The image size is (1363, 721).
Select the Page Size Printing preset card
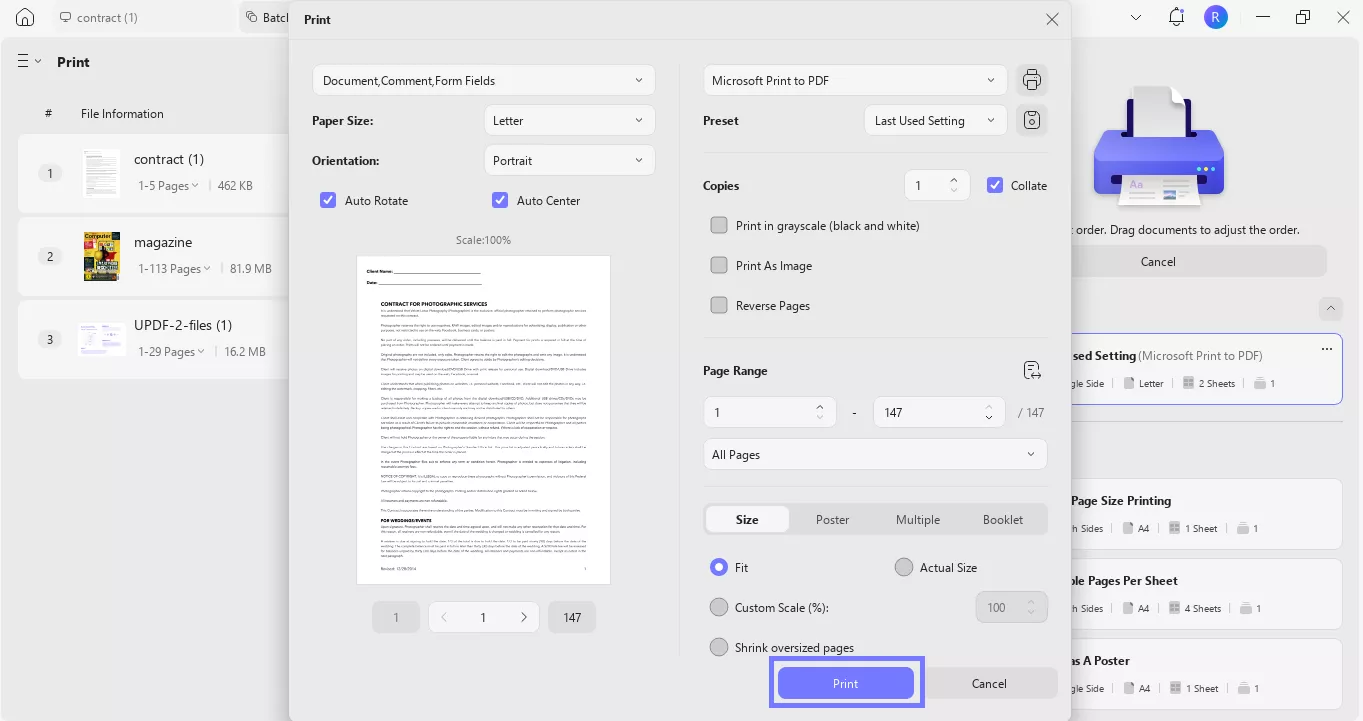pos(1205,513)
